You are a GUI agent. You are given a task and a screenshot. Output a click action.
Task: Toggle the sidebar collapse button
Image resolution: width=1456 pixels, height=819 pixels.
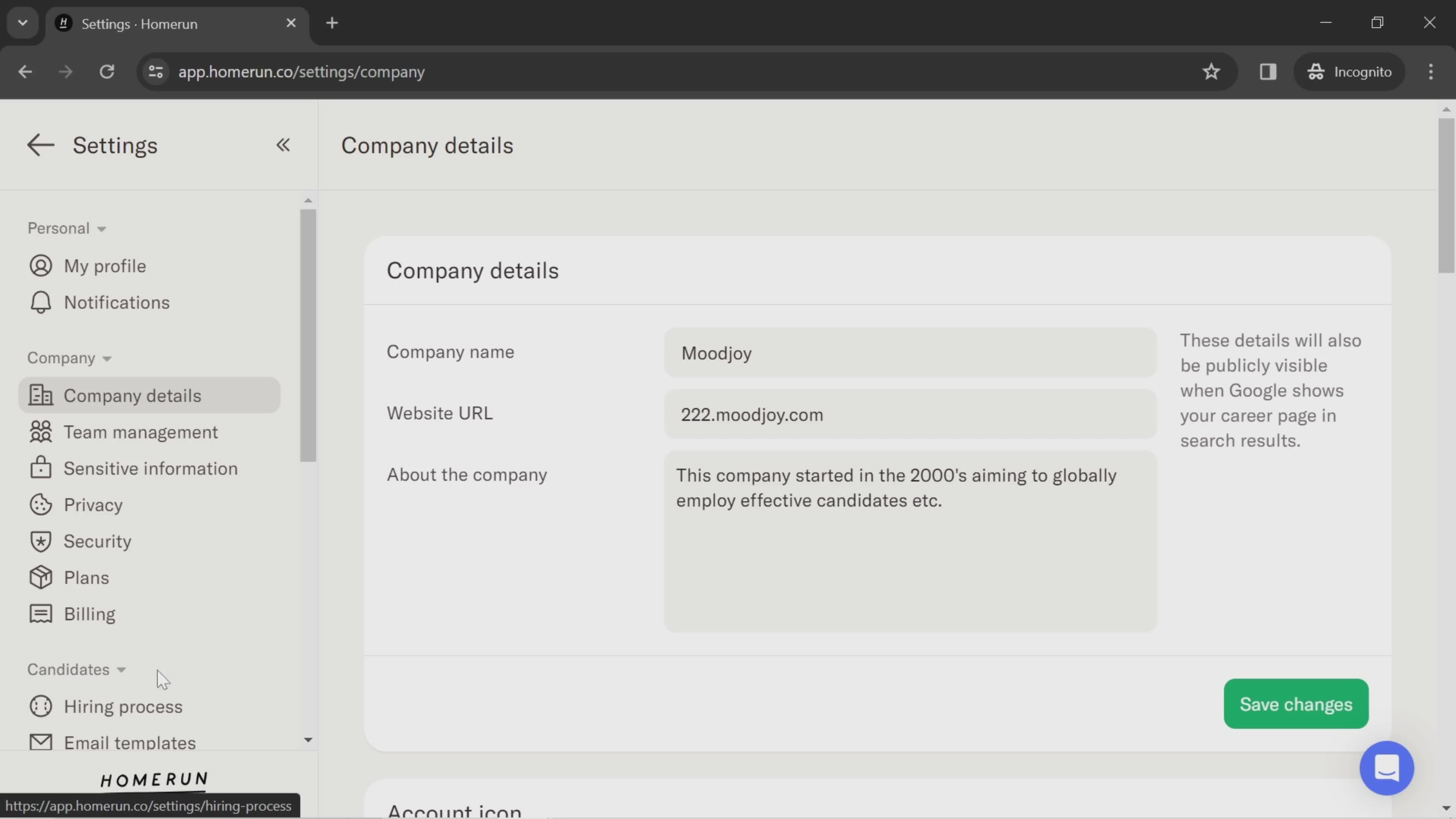pos(283,145)
